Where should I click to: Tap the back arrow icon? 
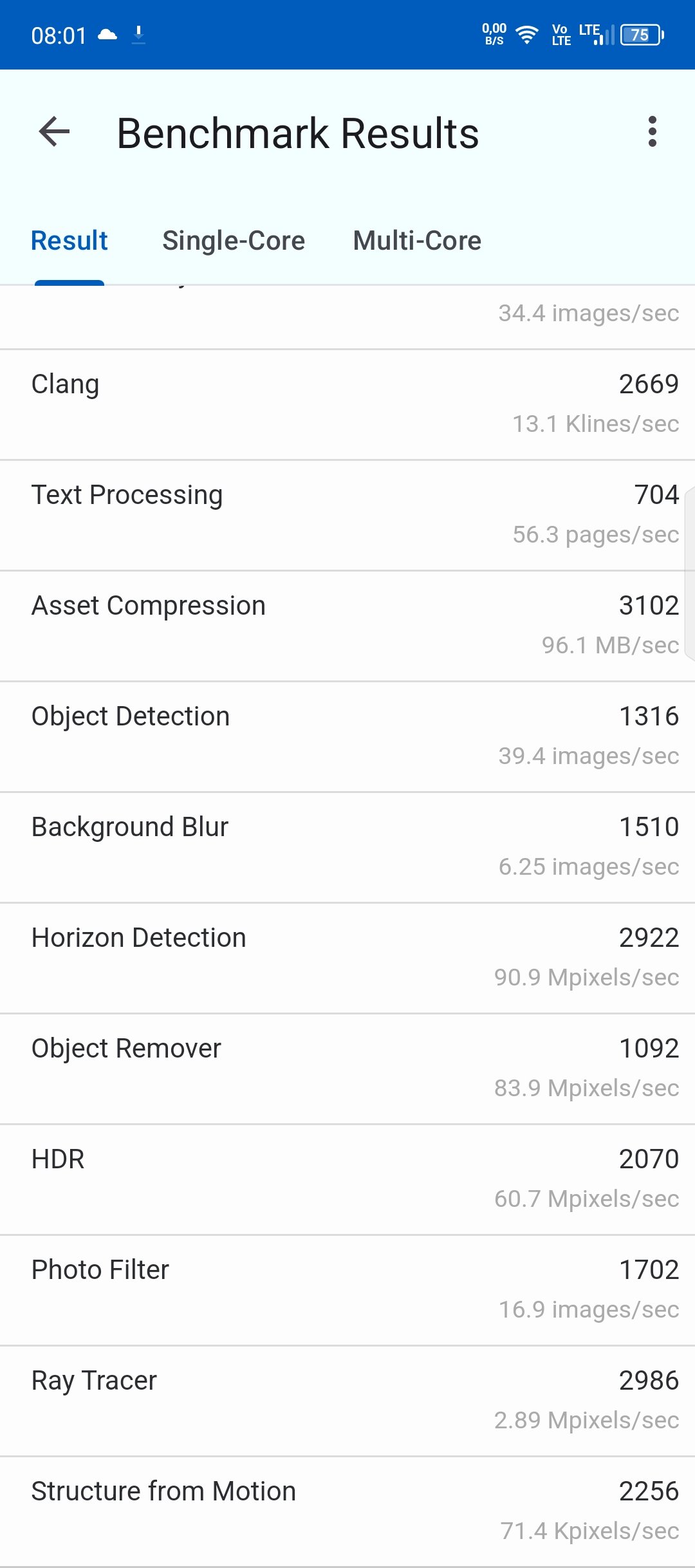54,132
